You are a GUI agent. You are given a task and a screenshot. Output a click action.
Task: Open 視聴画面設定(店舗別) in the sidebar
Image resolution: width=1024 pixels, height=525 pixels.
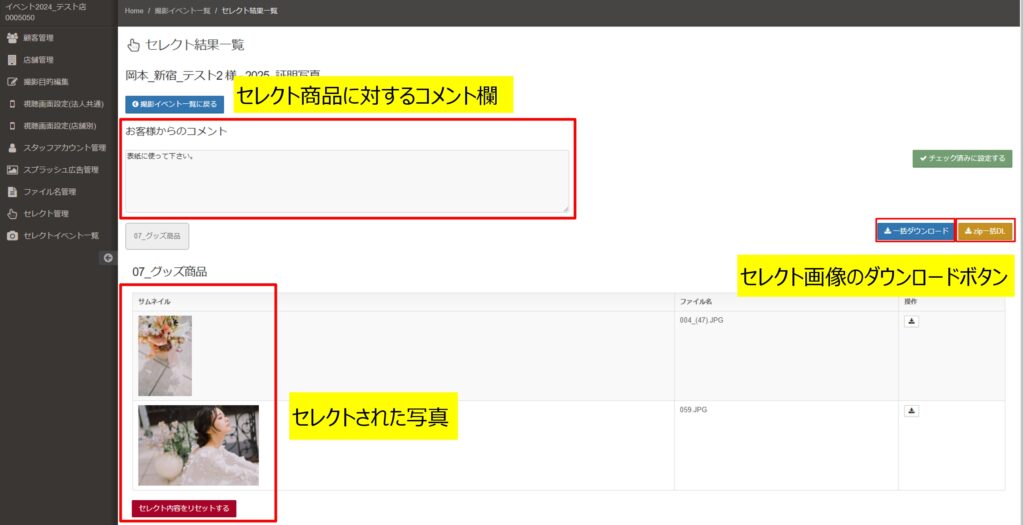pos(59,126)
